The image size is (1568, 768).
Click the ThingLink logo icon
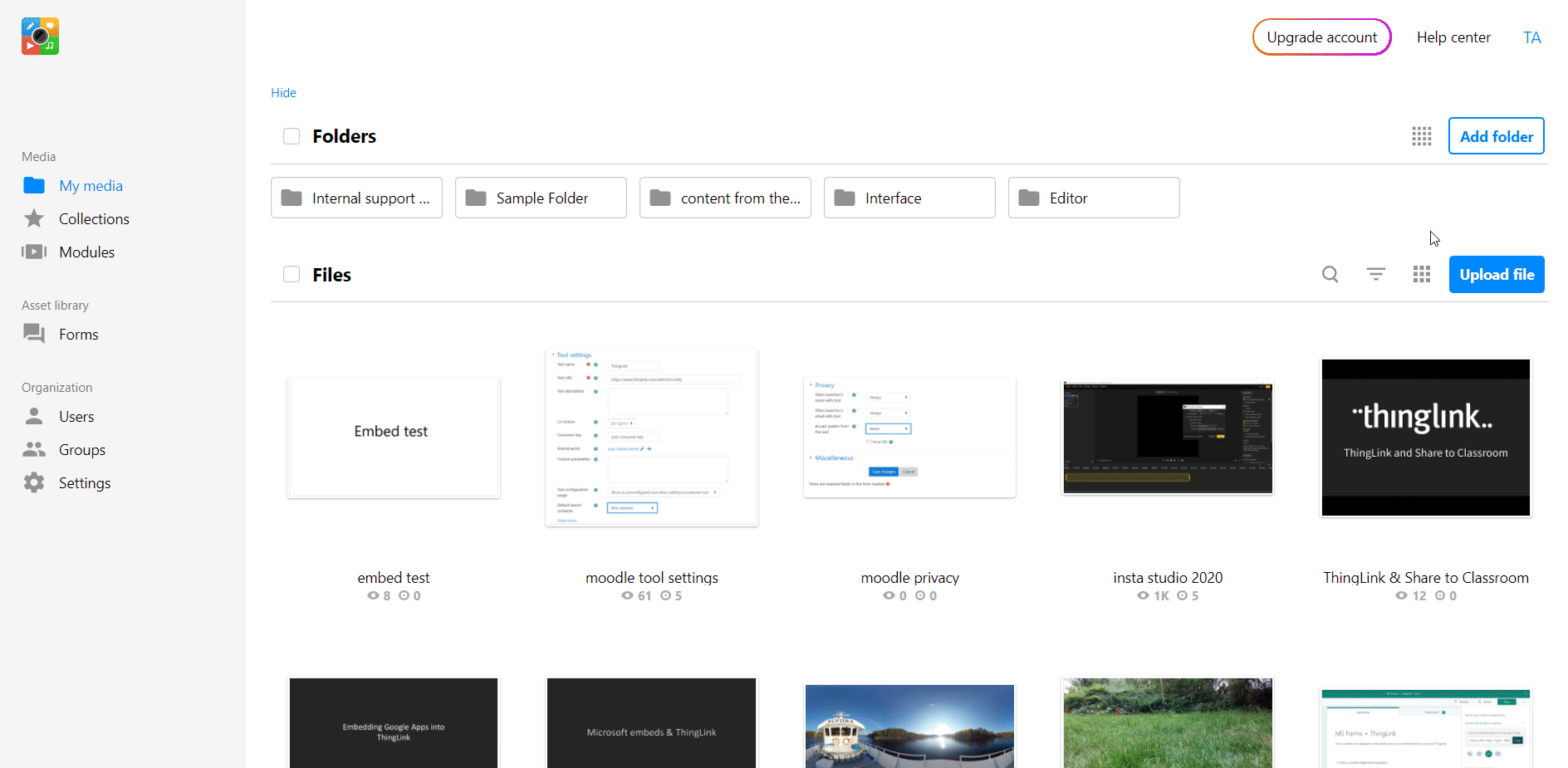pyautogui.click(x=40, y=37)
